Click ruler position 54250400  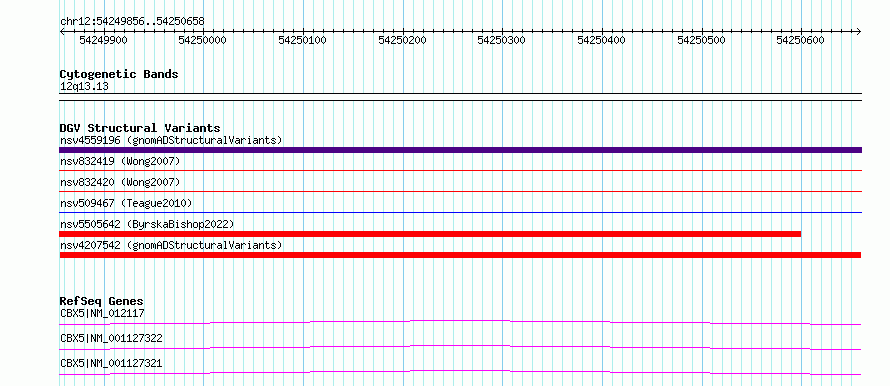pyautogui.click(x=602, y=40)
